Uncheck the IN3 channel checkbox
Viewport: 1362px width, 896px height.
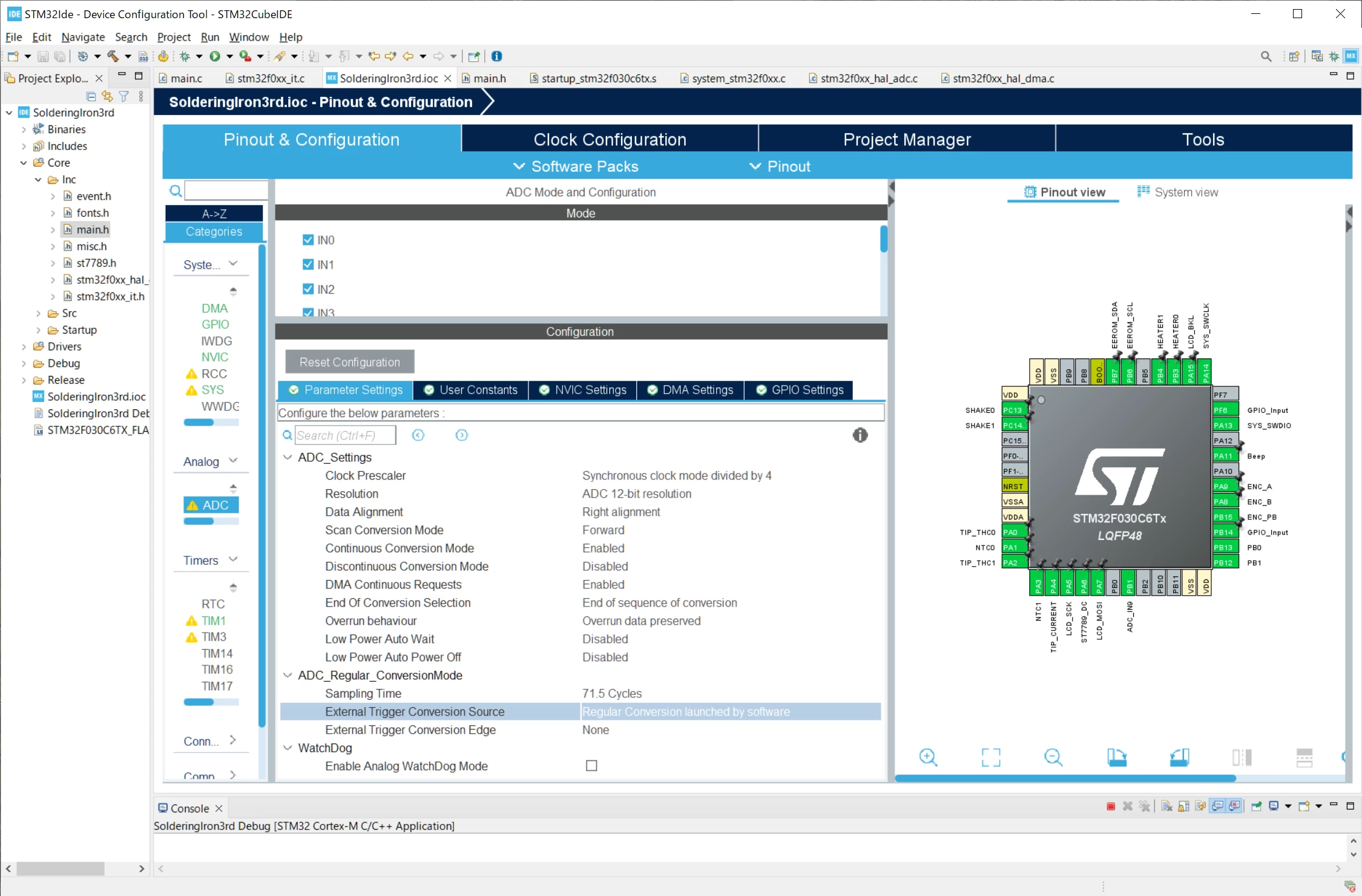click(x=308, y=312)
